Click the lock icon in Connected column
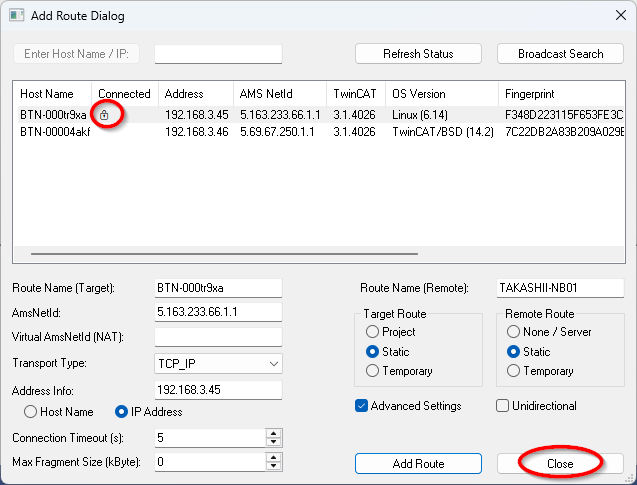This screenshot has width=637, height=485. pos(104,115)
